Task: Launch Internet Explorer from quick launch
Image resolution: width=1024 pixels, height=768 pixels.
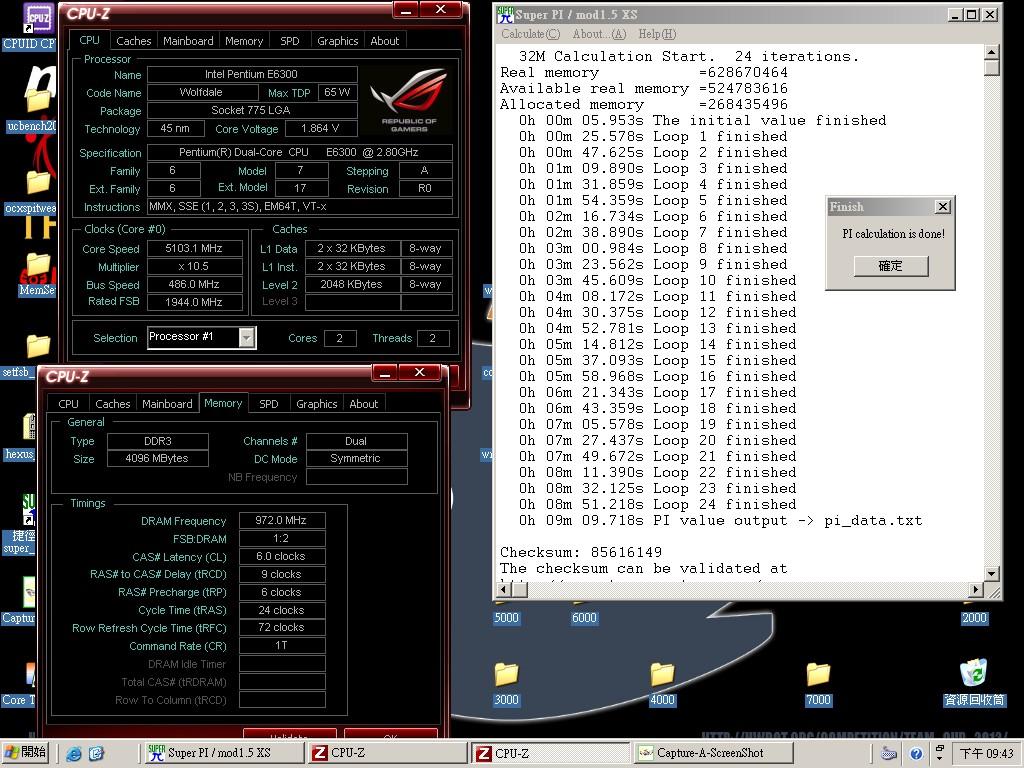Action: pyautogui.click(x=74, y=754)
